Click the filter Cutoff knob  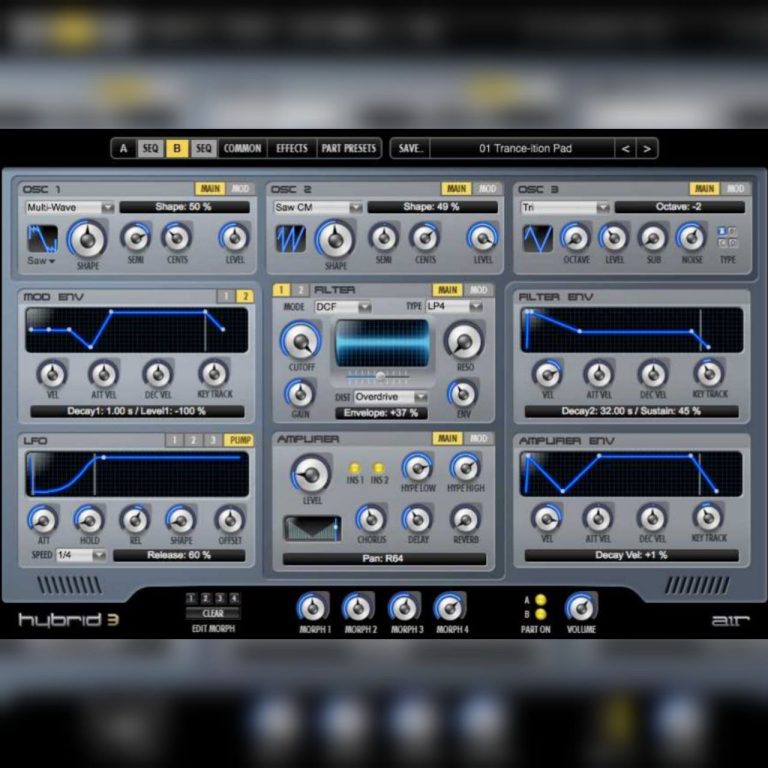pos(301,341)
